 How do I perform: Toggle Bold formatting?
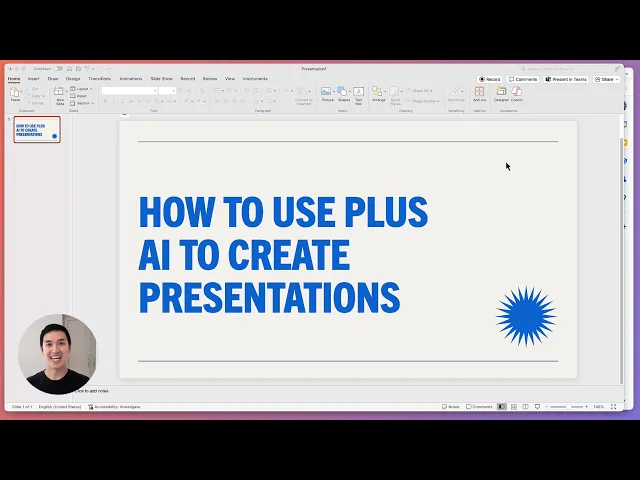tap(105, 101)
